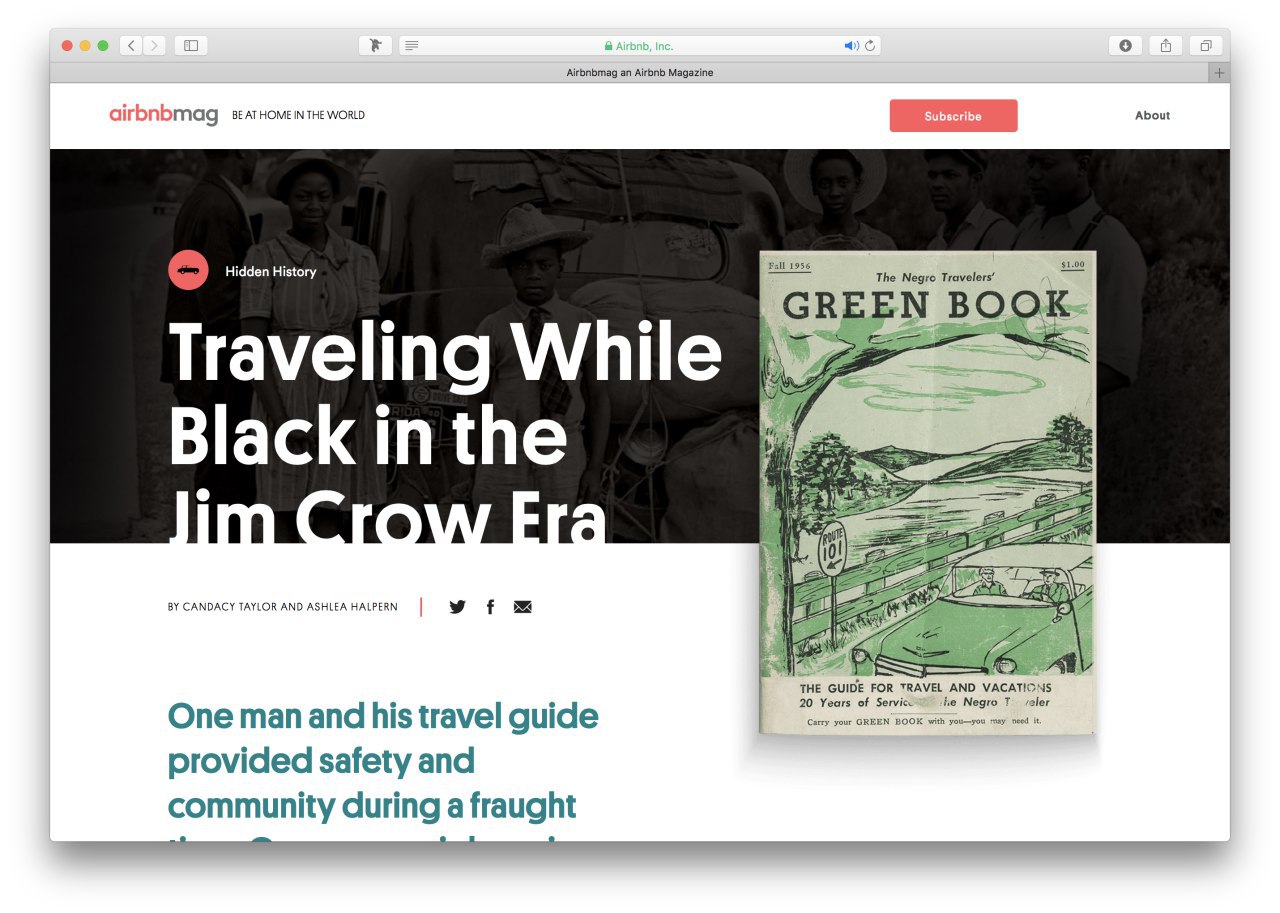Screen dimensions: 1280x913
Task: Share the article on Twitter
Action: click(457, 606)
